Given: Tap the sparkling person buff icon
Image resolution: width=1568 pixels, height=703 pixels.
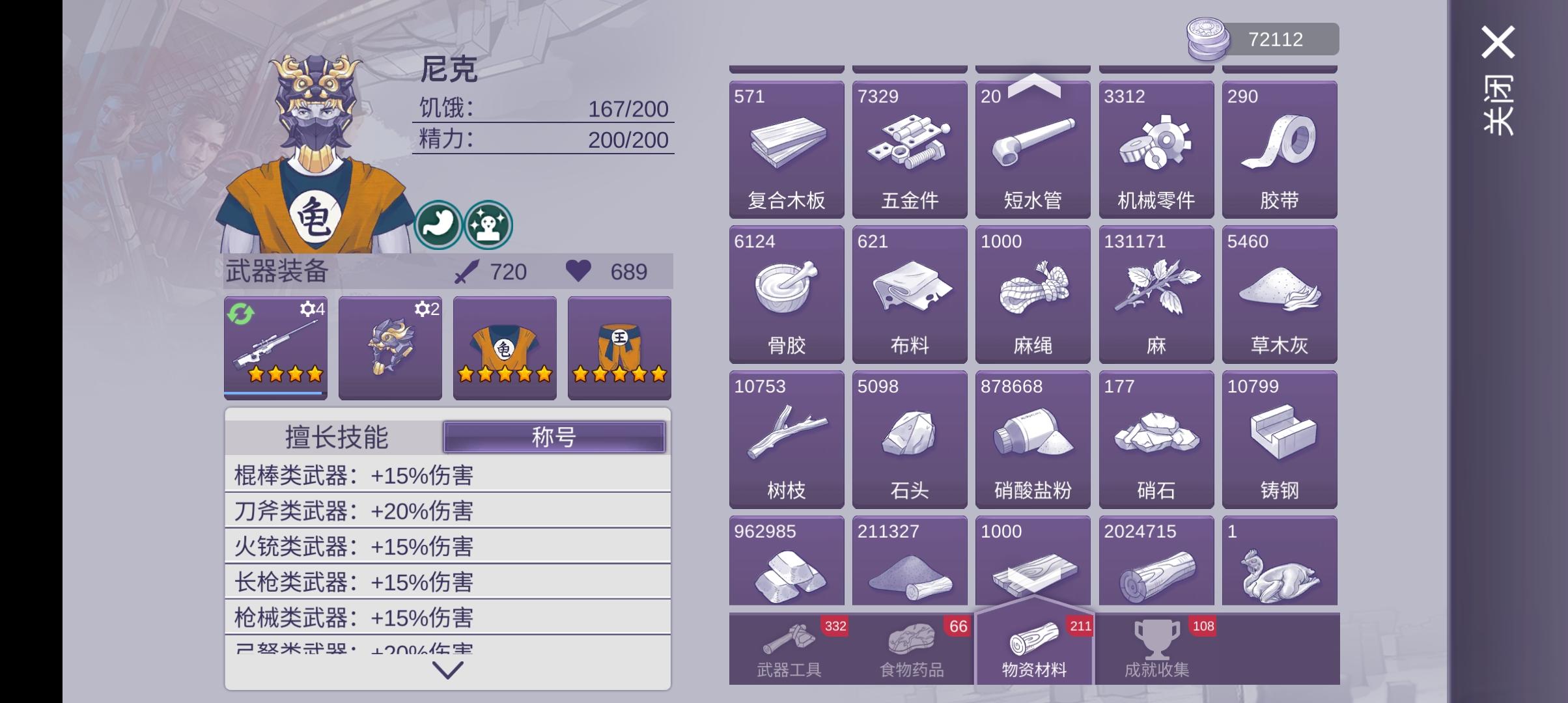Looking at the screenshot, I should (488, 225).
